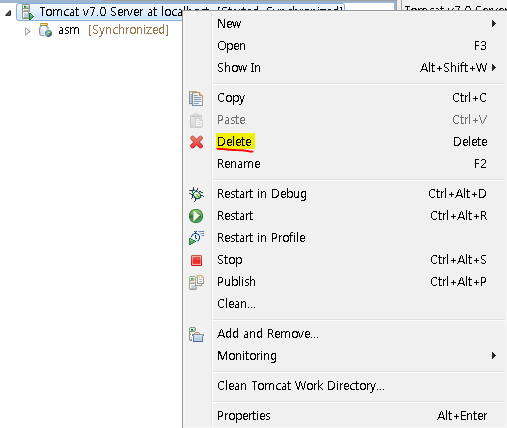Click the Alt+Shift+W shortcut text

coord(454,68)
